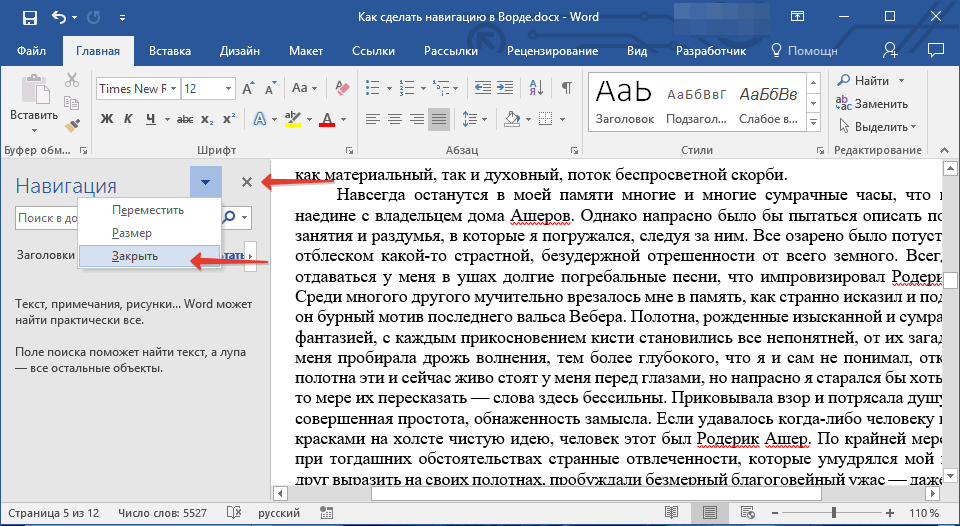Image resolution: width=960 pixels, height=526 pixels.
Task: Switch to the Макет tab
Action: click(306, 51)
